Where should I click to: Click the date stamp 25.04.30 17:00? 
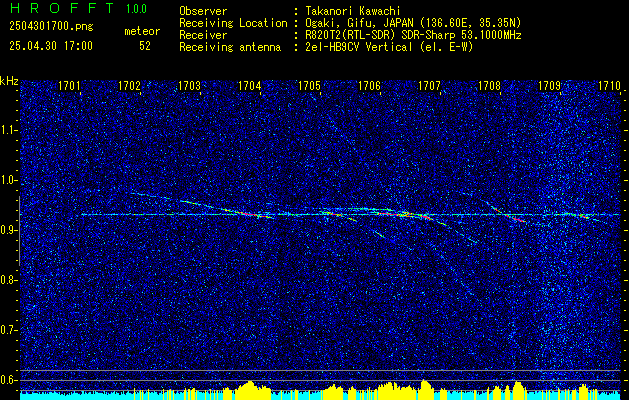pyautogui.click(x=51, y=46)
